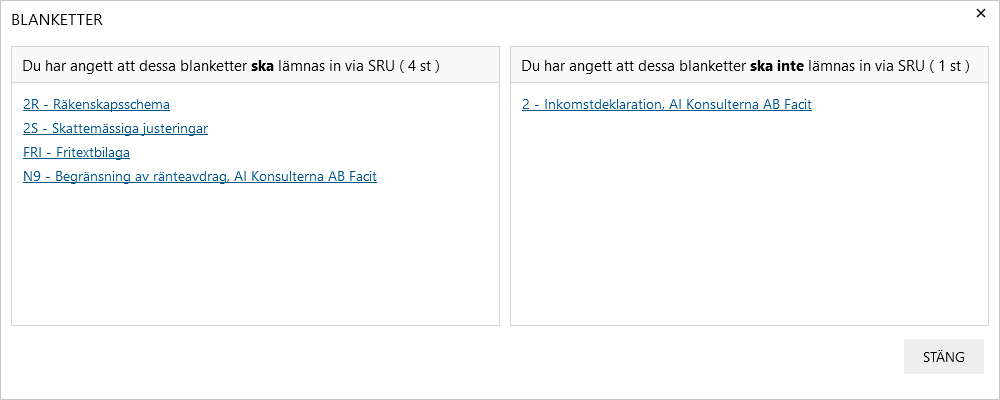The image size is (1000, 400).
Task: Click empty area below the Inkomstdeklaration link
Action: coord(749,217)
